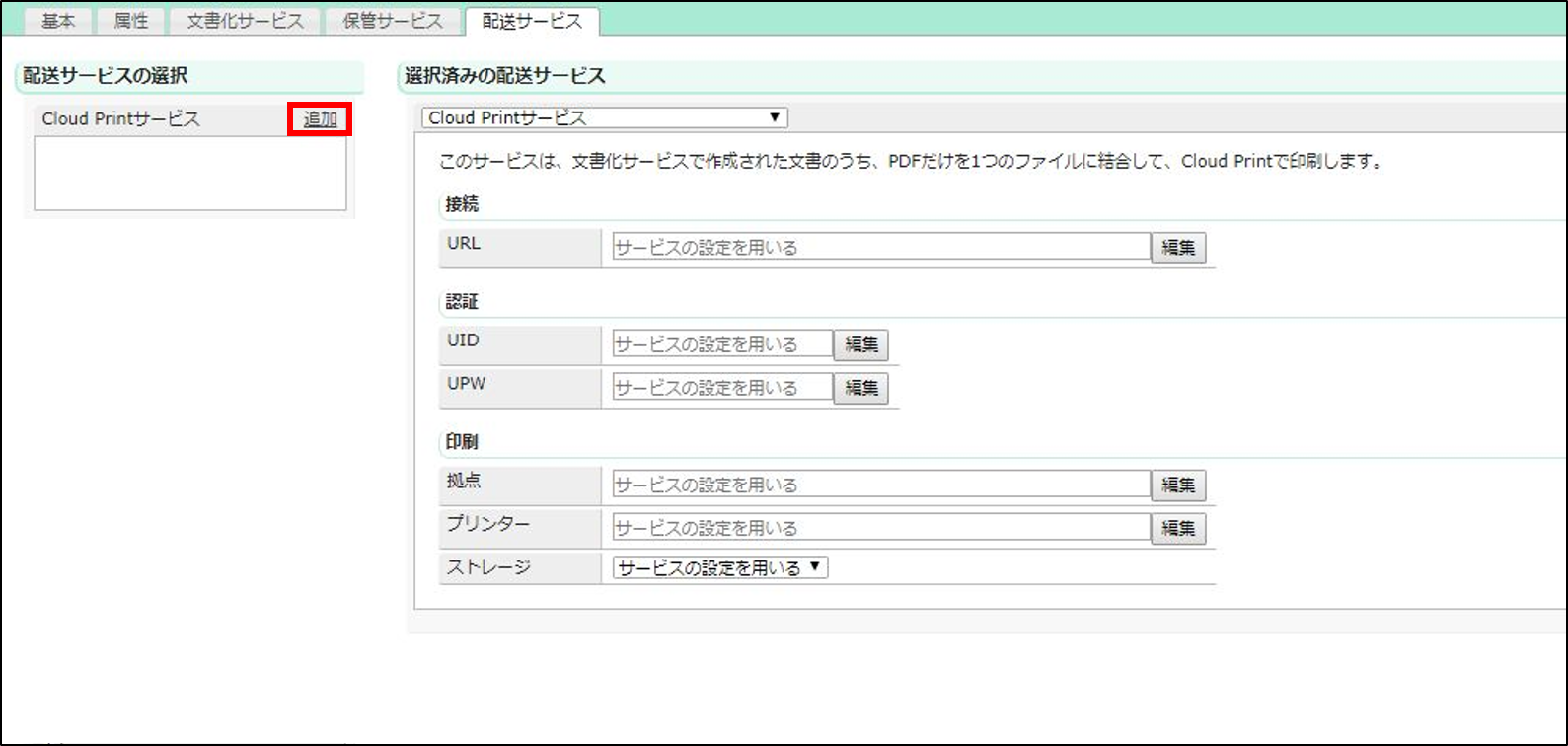Click the 編集 button for UID
This screenshot has height=746, width=1568.
tap(861, 344)
